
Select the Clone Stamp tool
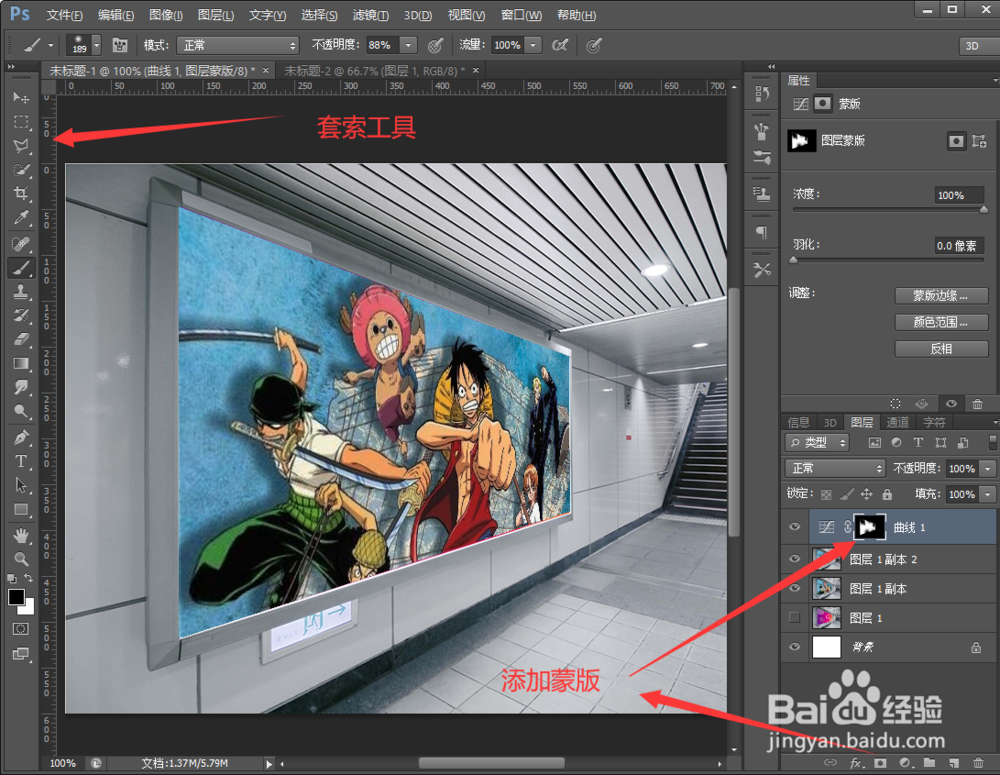[21, 292]
